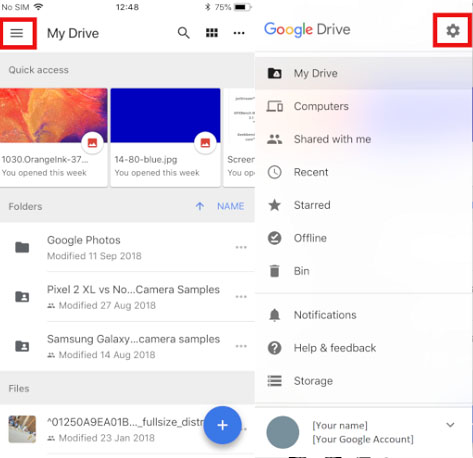This screenshot has width=473, height=458.
Task: Click the image badge on 1030.OrangeInk card
Action: click(92, 143)
